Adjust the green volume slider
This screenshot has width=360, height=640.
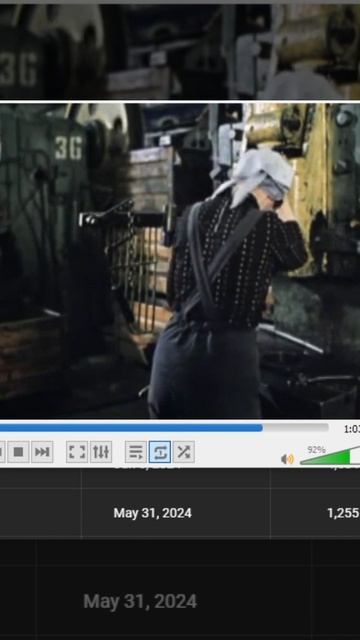330,456
